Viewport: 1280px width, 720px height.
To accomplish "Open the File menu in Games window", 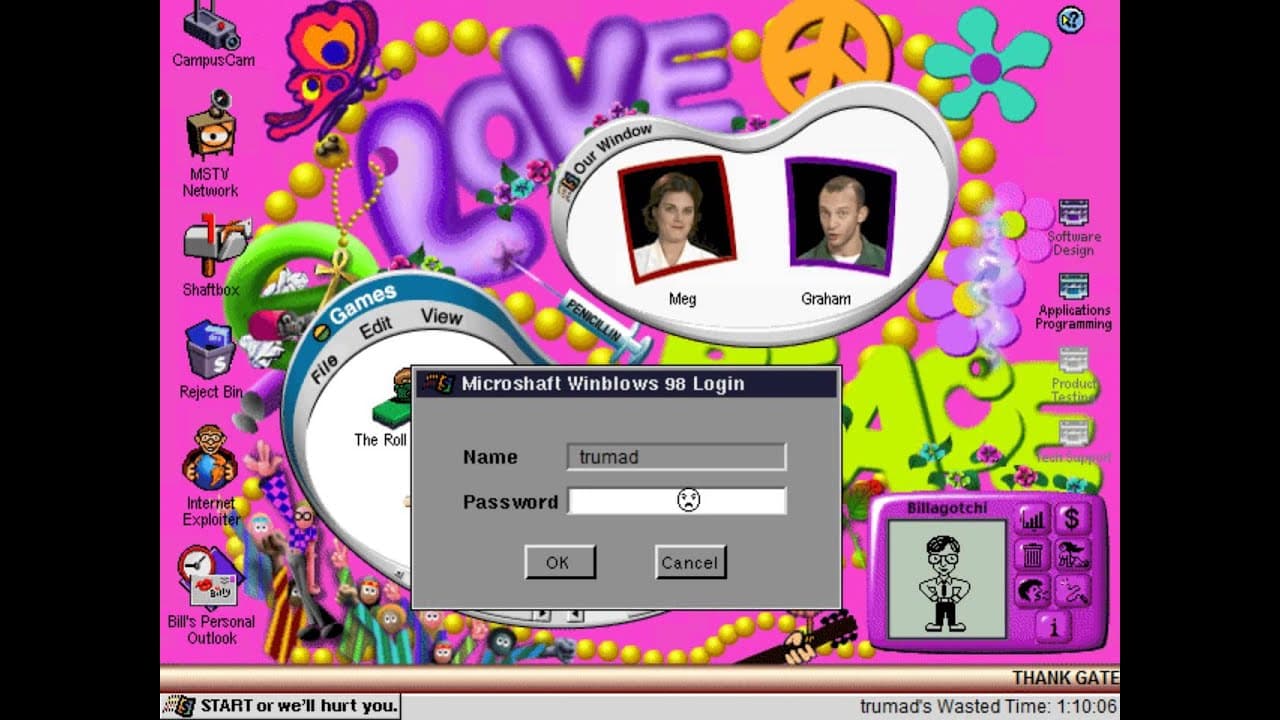I will [x=324, y=368].
